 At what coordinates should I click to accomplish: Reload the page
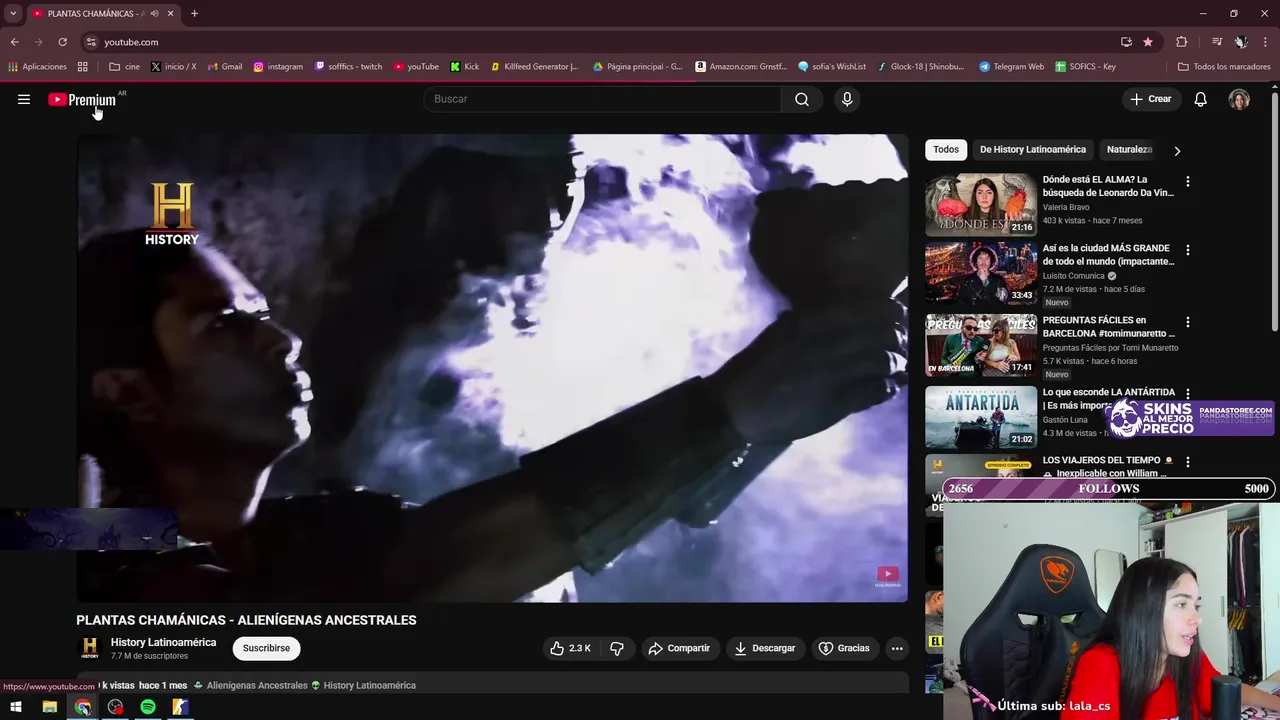click(62, 42)
